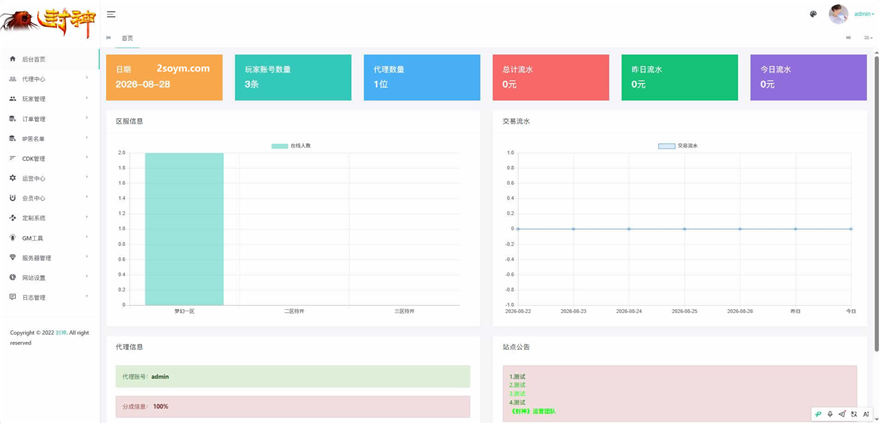Collapse the sidebar with the hamburger icon
Screen dimensions: 880x424
[111, 15]
